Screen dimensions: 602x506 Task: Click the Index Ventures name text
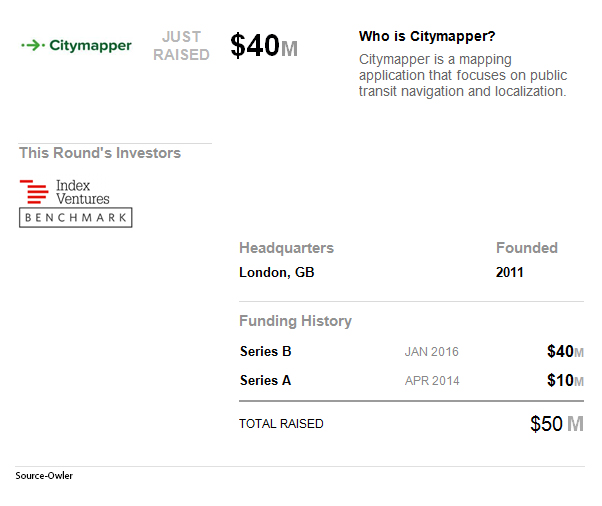pyautogui.click(x=83, y=192)
